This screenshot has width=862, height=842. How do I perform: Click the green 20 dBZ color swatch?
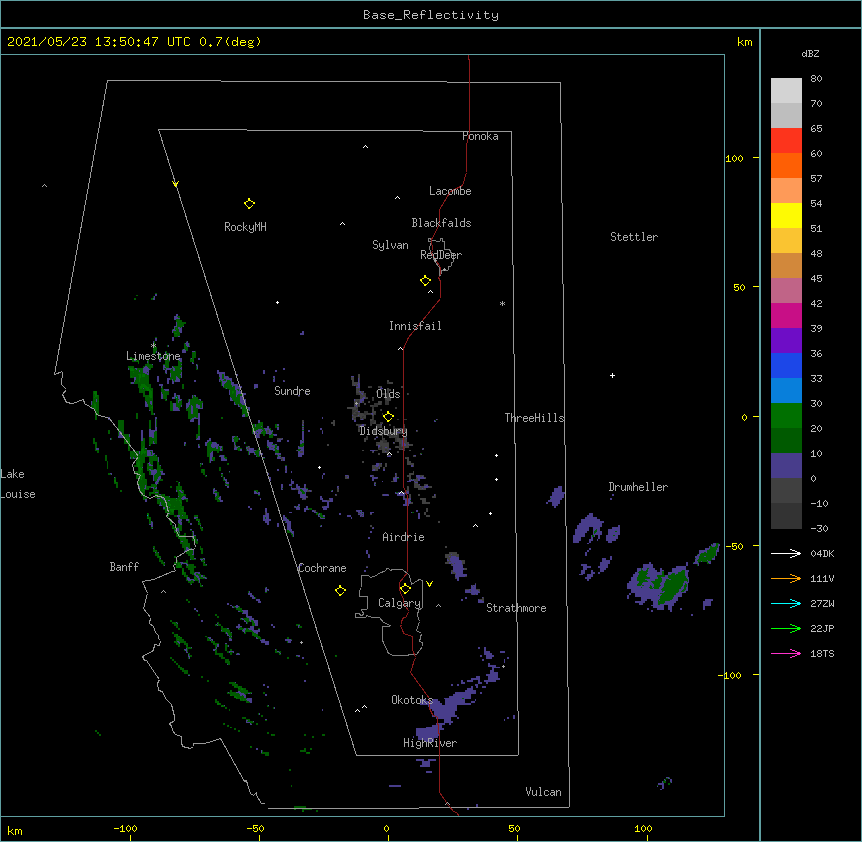786,416
